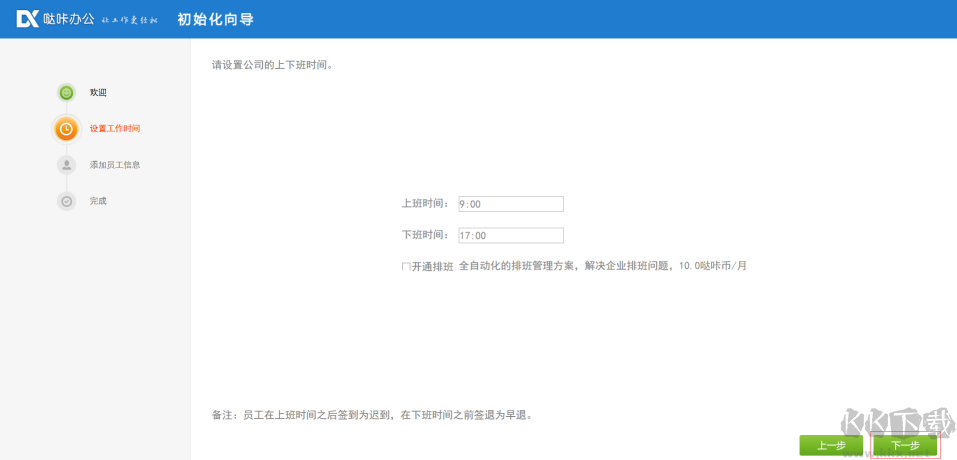Open the 欢迎 wizard step label
Screen dimensions: 957x460
[98, 93]
